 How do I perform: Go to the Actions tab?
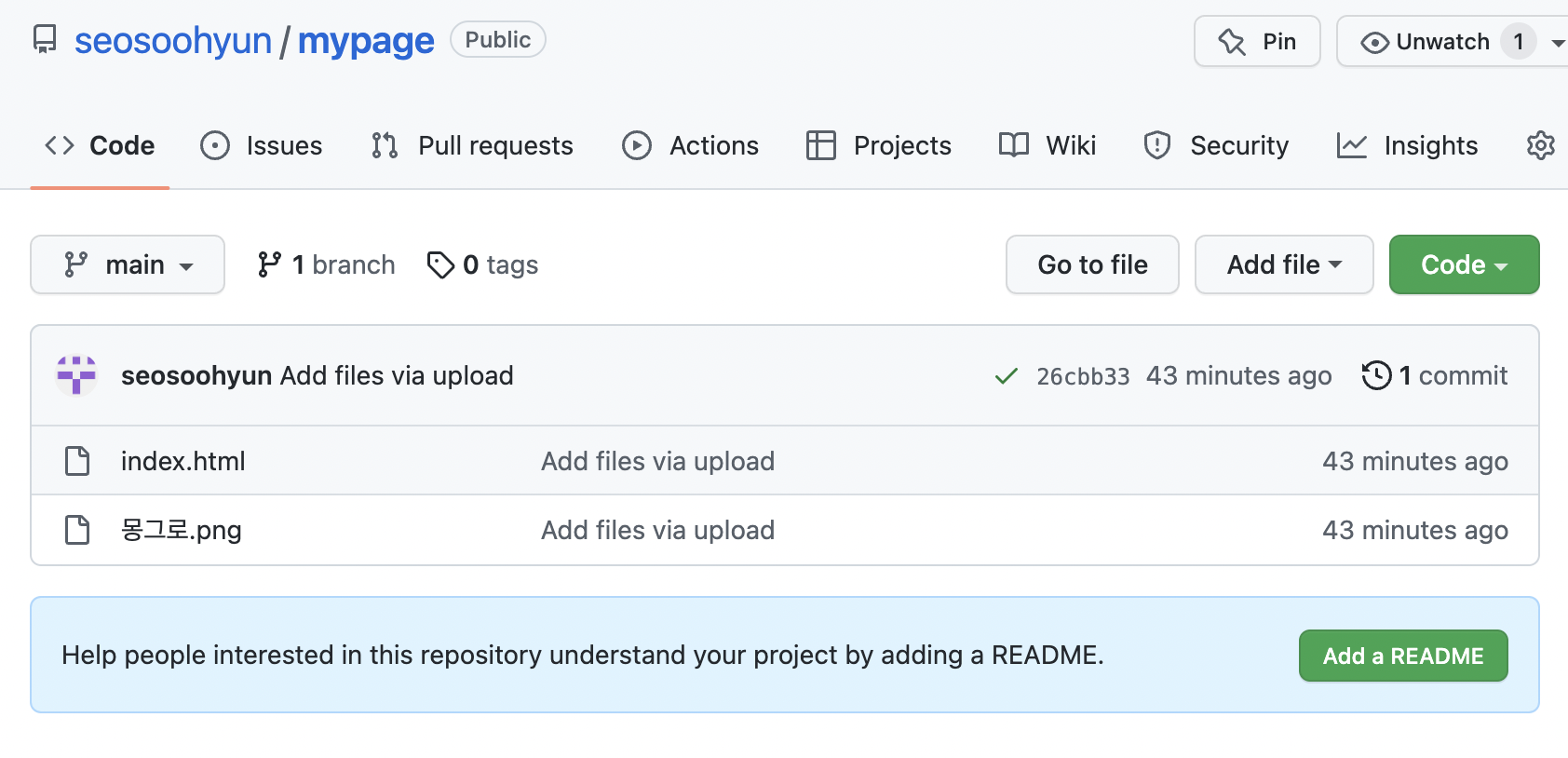pyautogui.click(x=690, y=145)
